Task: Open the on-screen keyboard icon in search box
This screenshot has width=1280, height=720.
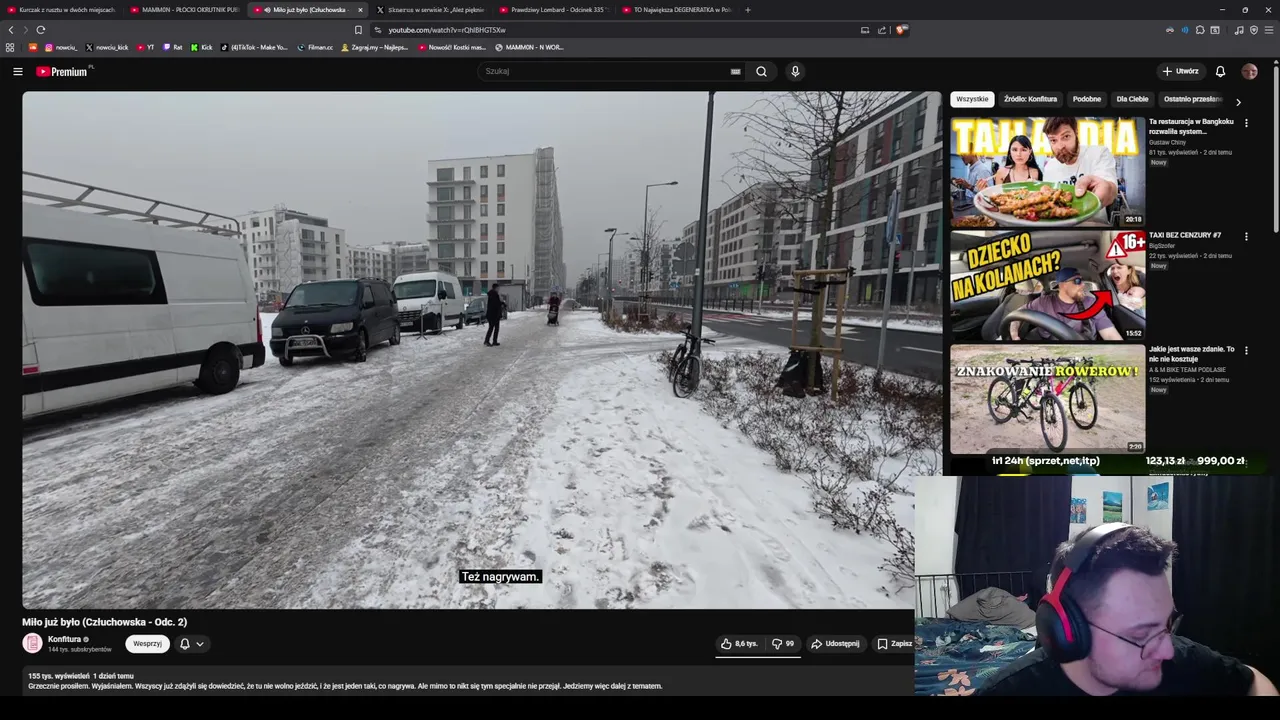Action: click(x=735, y=71)
